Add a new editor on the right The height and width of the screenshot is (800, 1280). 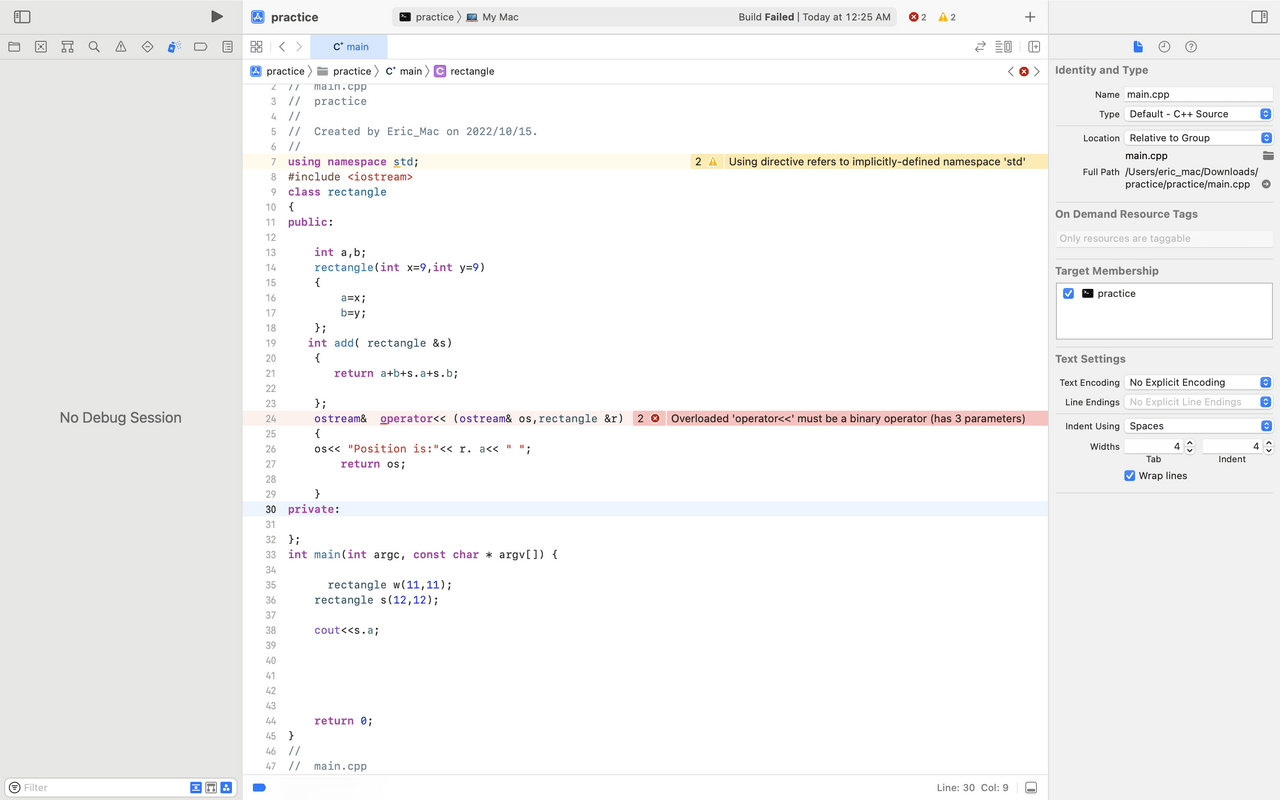[1034, 47]
